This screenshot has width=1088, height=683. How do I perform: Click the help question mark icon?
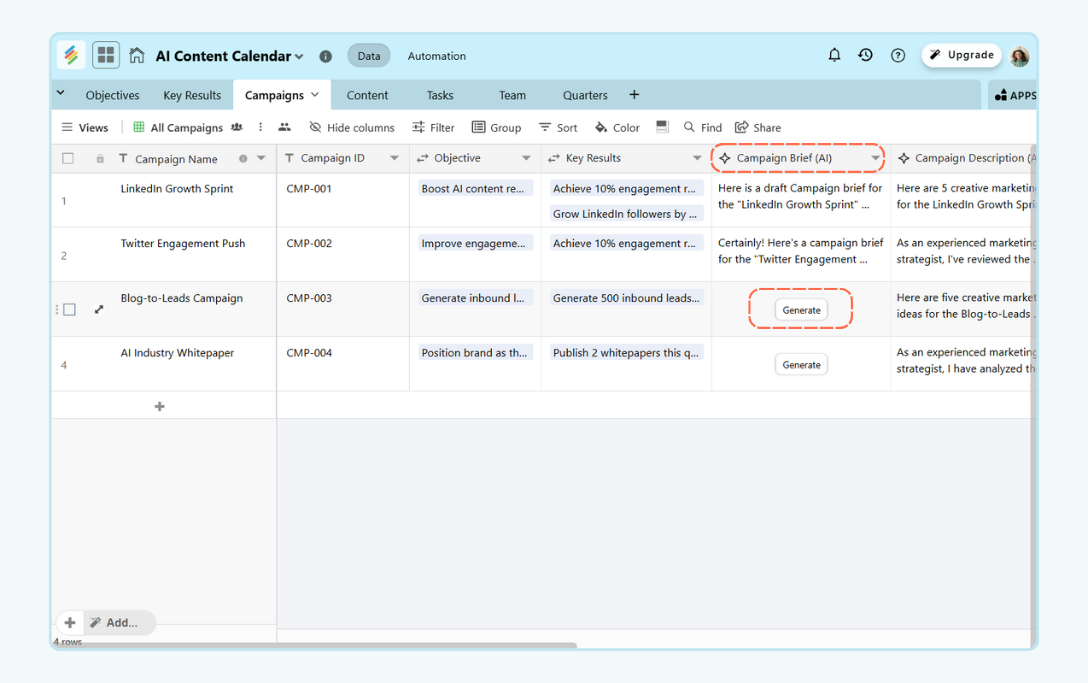click(898, 56)
